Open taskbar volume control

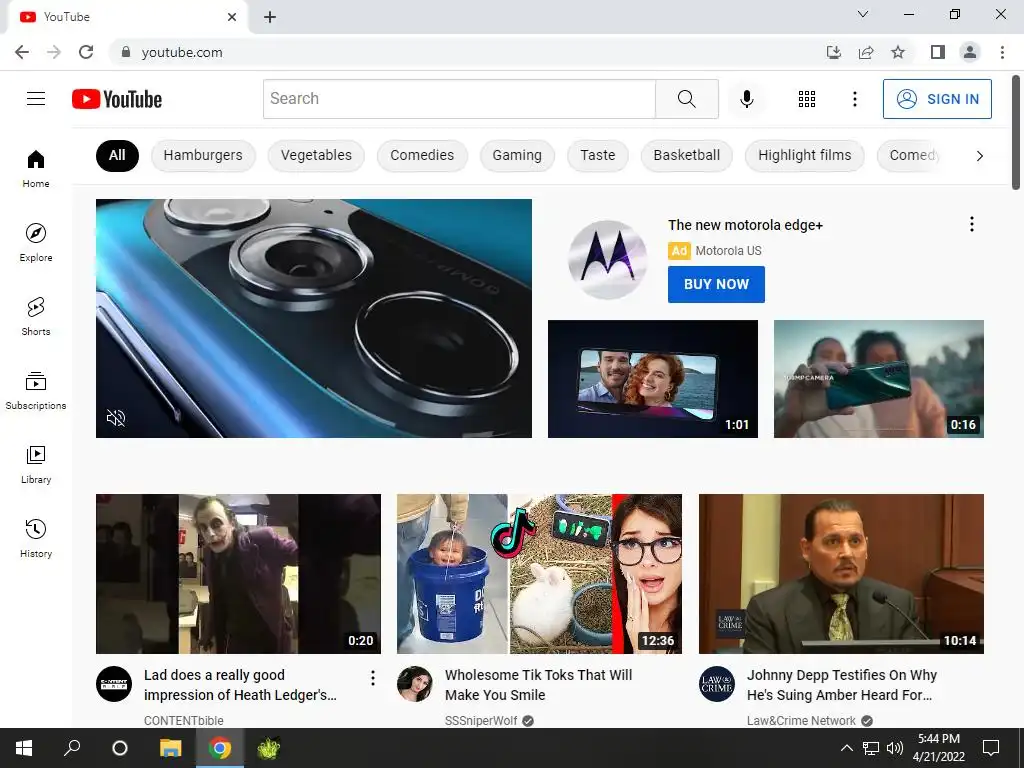click(895, 748)
